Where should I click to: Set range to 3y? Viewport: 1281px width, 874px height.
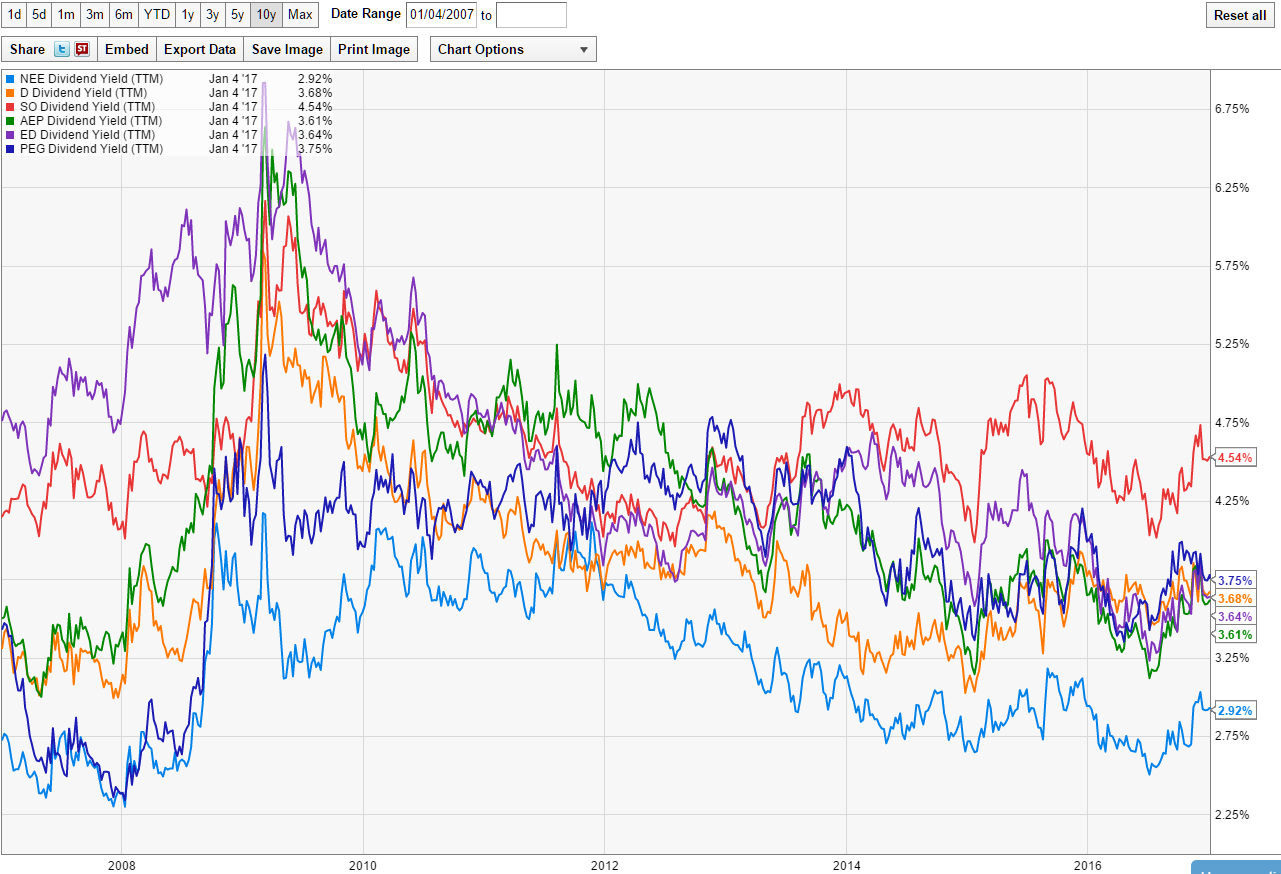pos(213,15)
